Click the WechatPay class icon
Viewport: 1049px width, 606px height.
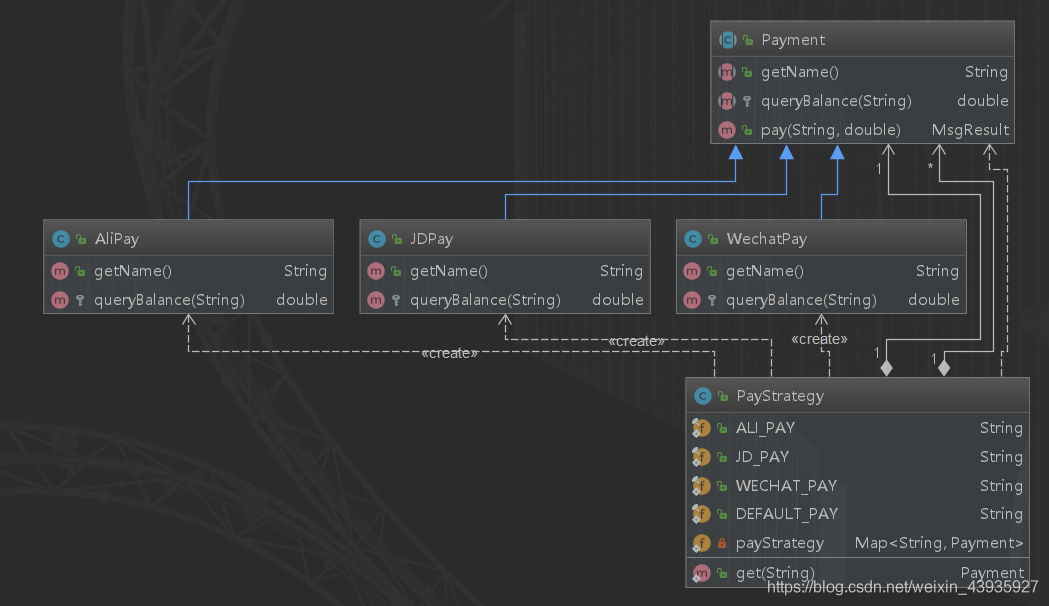pyautogui.click(x=692, y=239)
